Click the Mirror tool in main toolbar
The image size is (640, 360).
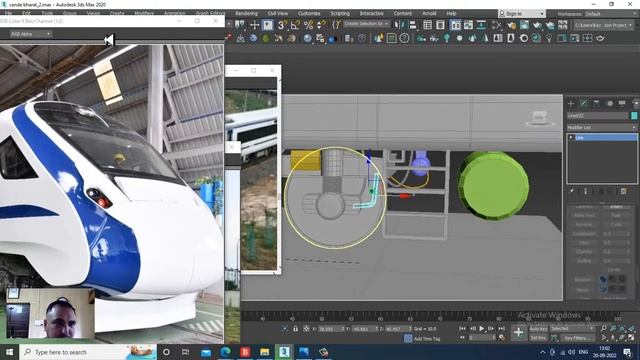click(399, 25)
